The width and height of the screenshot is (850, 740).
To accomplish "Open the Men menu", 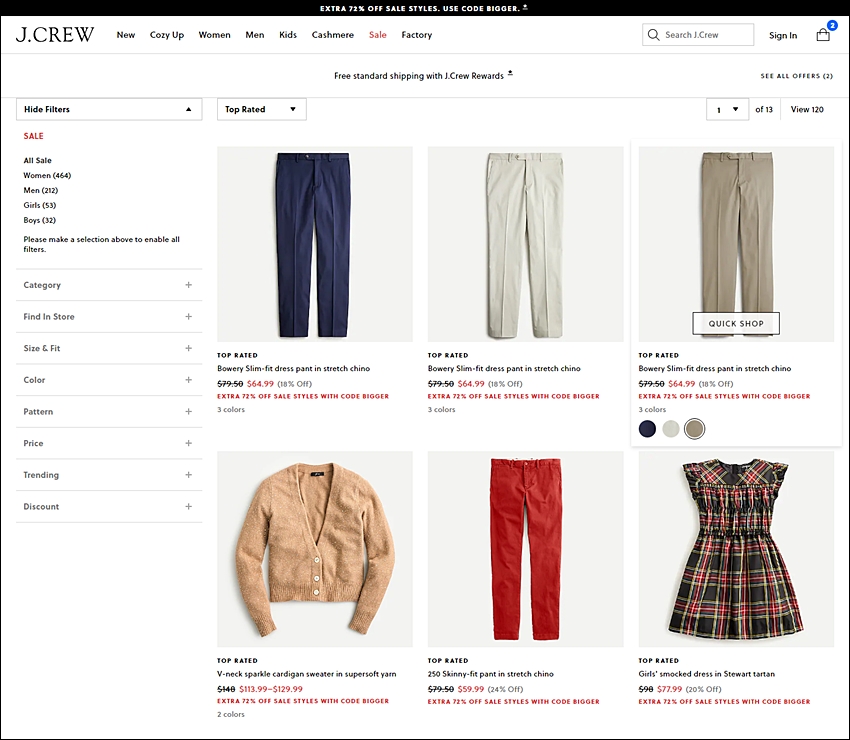I will pos(255,35).
